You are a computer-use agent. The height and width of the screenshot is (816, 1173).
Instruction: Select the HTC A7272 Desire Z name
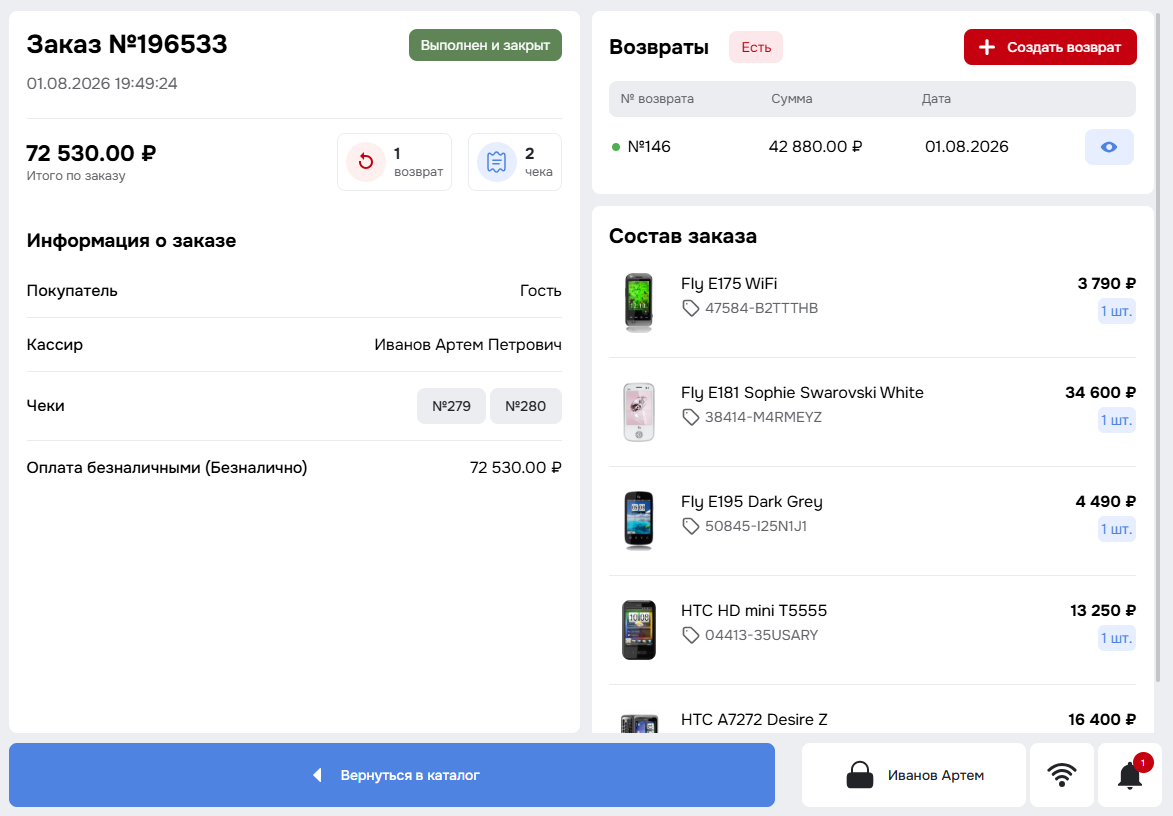point(754,720)
